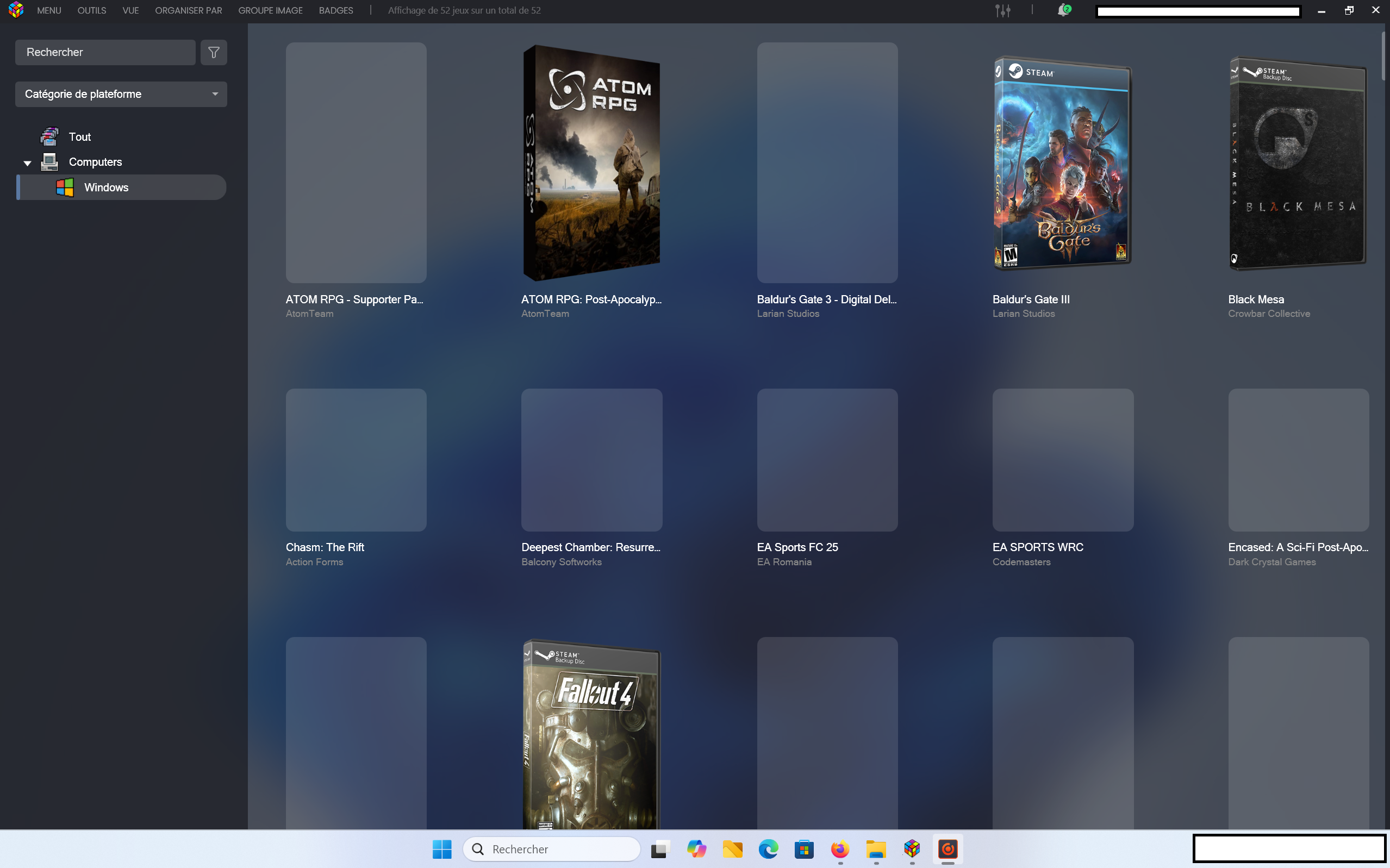Click the Crowbar Collective developer text
Image resolution: width=1390 pixels, height=868 pixels.
click(1269, 314)
